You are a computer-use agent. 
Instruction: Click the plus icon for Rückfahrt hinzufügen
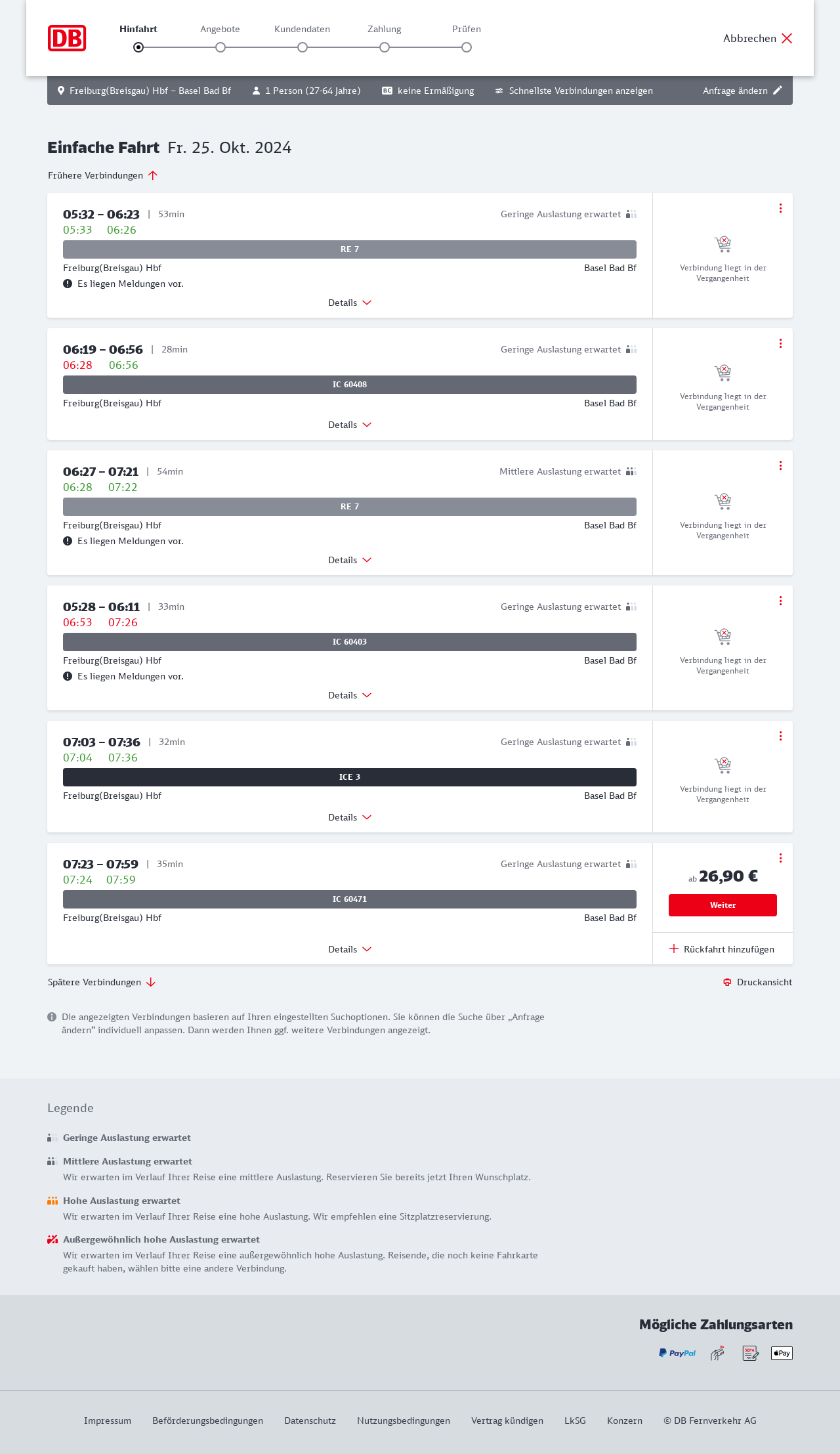coord(674,949)
